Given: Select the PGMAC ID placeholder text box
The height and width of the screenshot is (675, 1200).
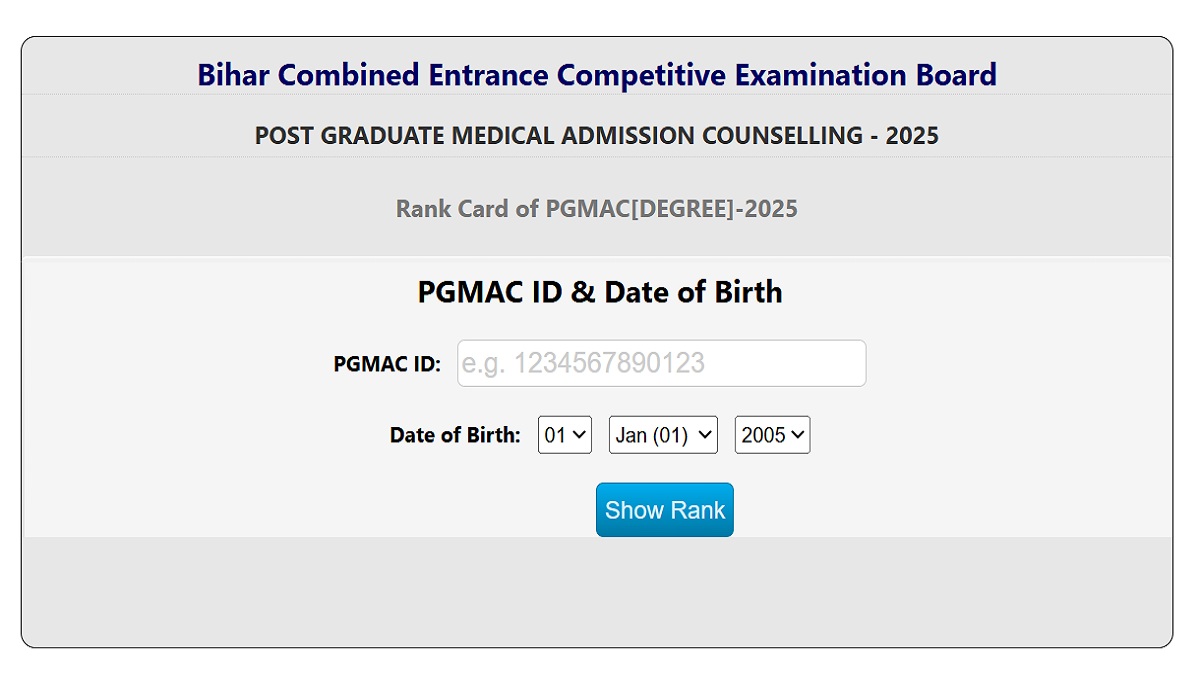Looking at the screenshot, I should pyautogui.click(x=661, y=363).
